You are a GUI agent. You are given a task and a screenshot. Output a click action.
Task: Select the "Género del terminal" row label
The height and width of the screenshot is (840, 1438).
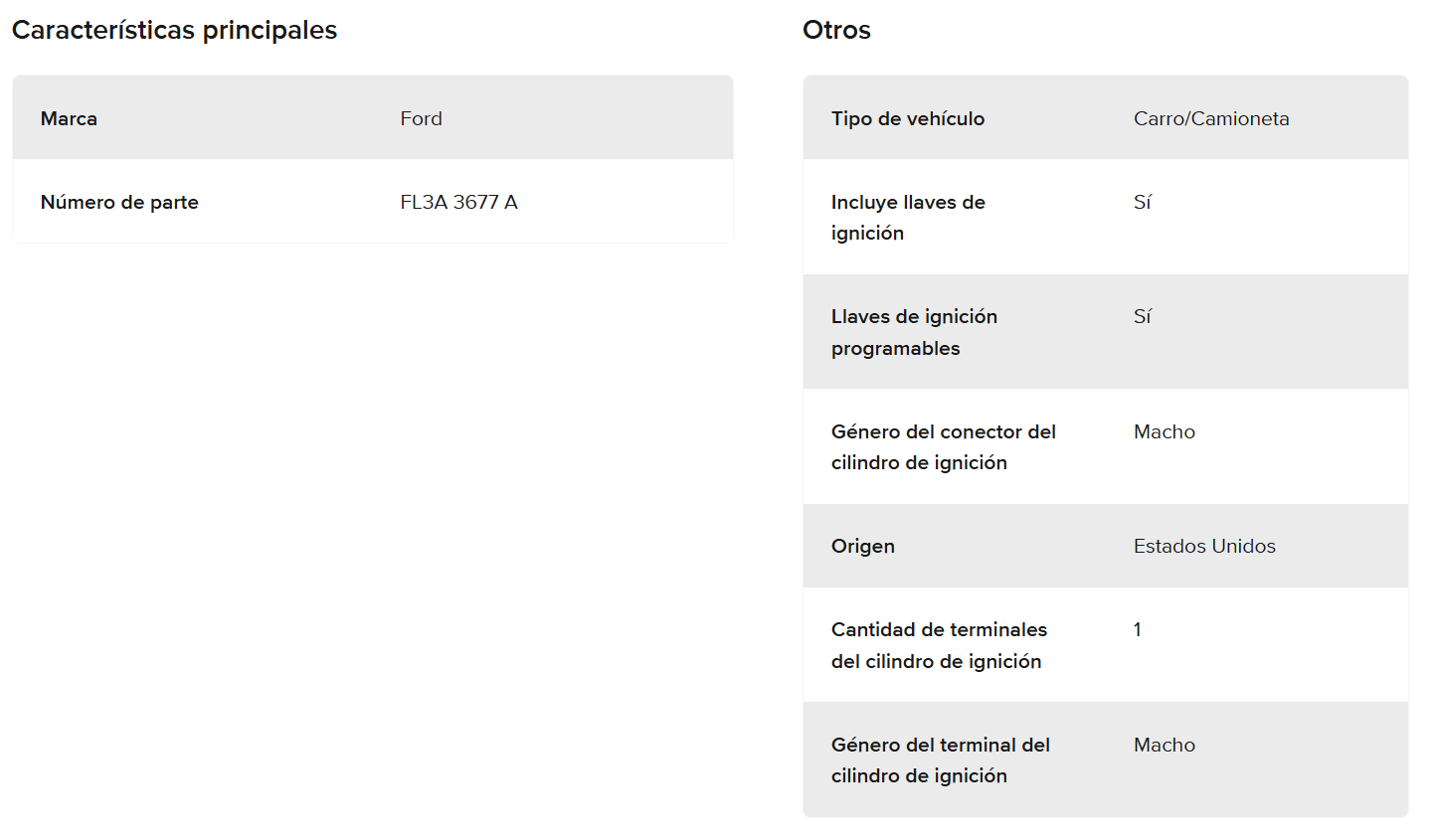pyautogui.click(x=940, y=759)
